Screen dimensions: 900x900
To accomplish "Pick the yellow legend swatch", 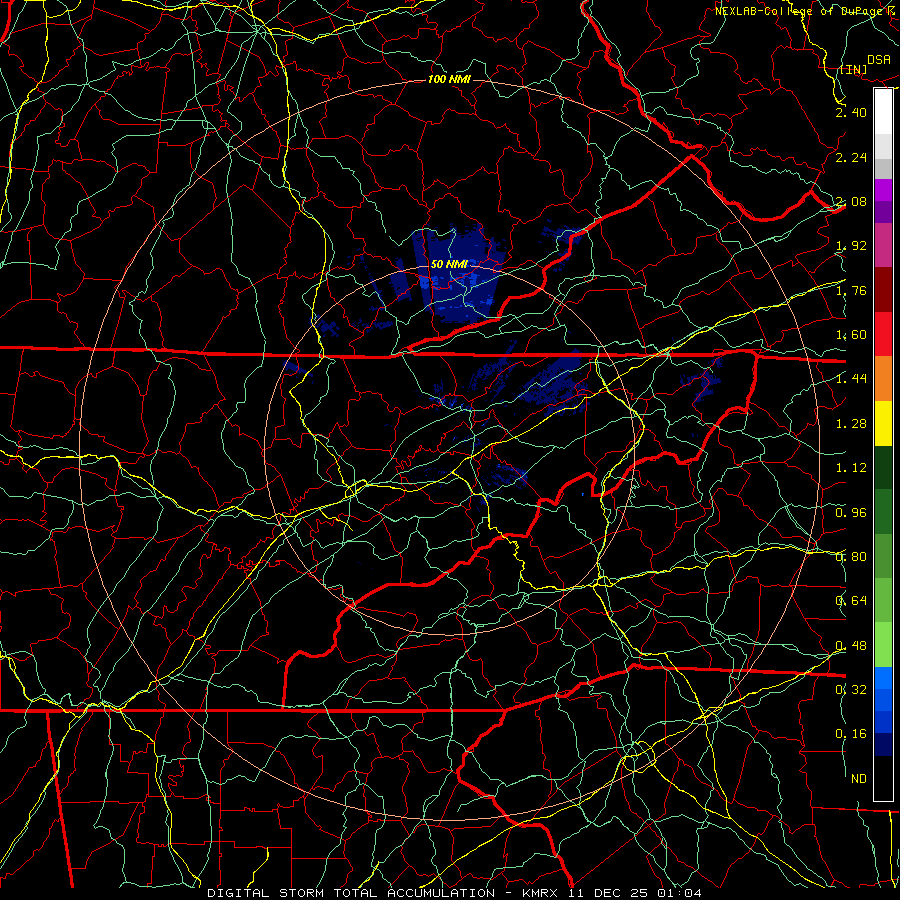I will 883,423.
